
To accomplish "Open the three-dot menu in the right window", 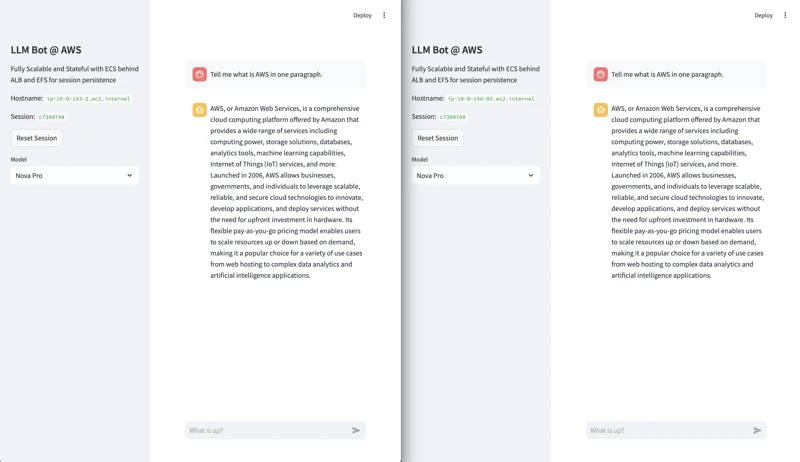I will point(785,15).
